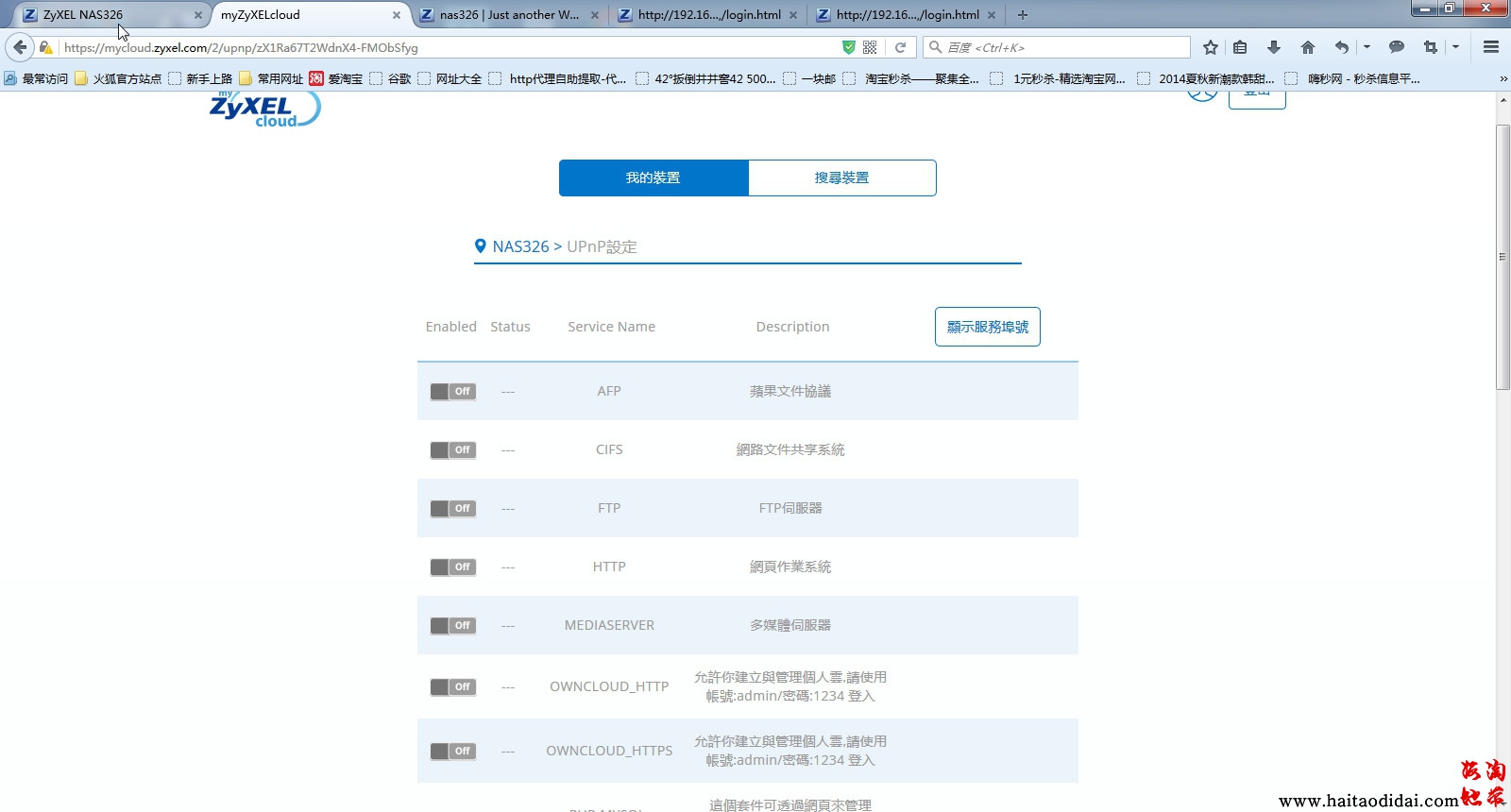Open the Firefox hamburger menu
1511x812 pixels.
tap(1491, 47)
